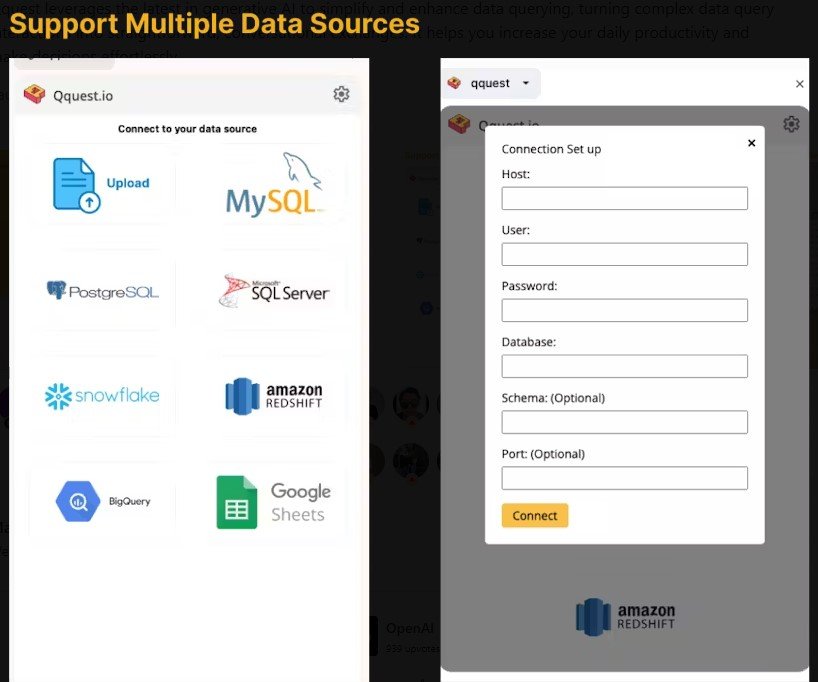Click the yellow Connect button

535,516
